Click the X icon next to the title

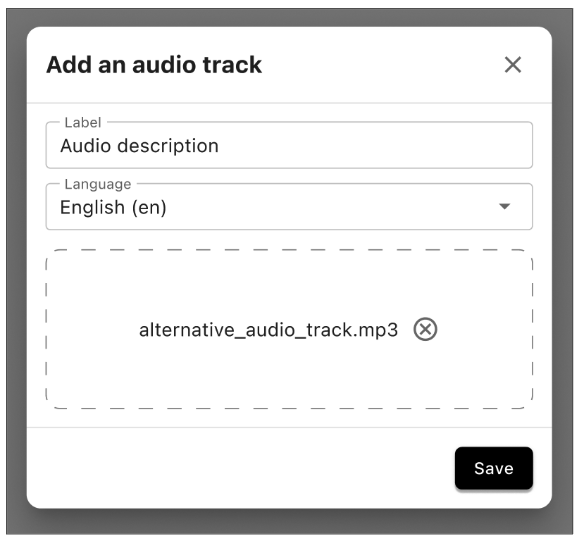(x=513, y=65)
